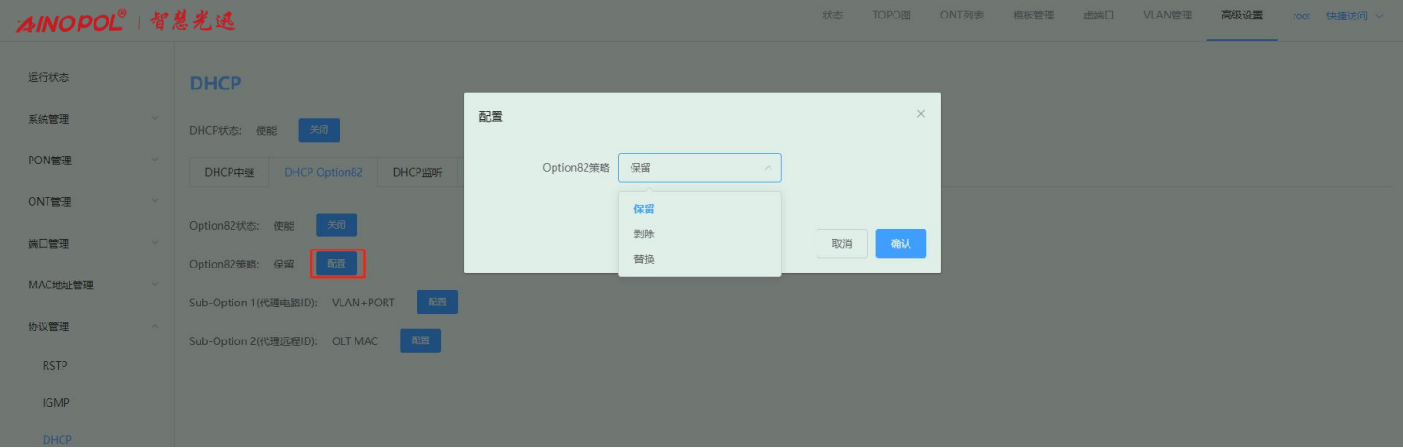
Task: Turn off DHCP状态 using 关闭 button
Action: [319, 130]
